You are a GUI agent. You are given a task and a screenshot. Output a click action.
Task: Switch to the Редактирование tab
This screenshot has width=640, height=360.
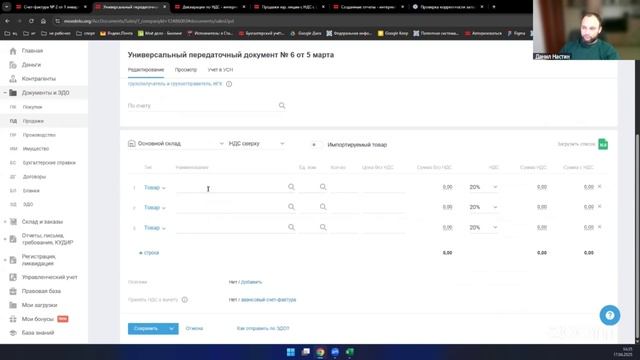click(146, 70)
